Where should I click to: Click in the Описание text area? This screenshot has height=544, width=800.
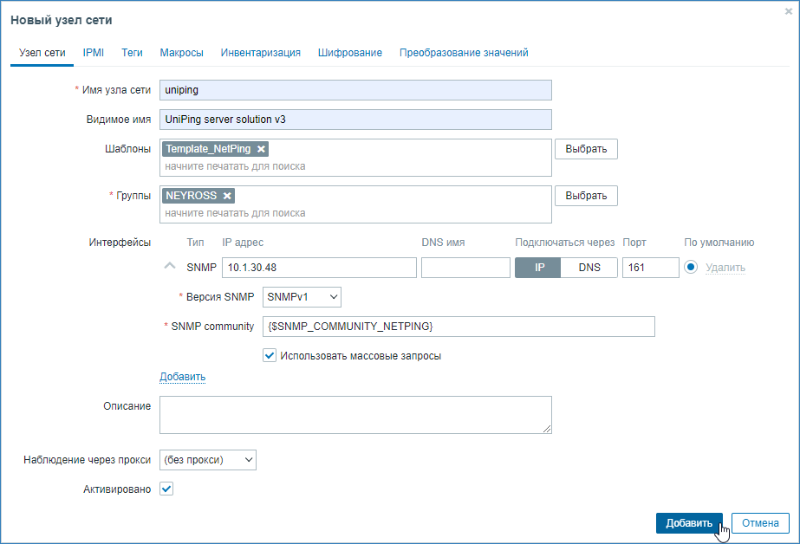pyautogui.click(x=355, y=415)
